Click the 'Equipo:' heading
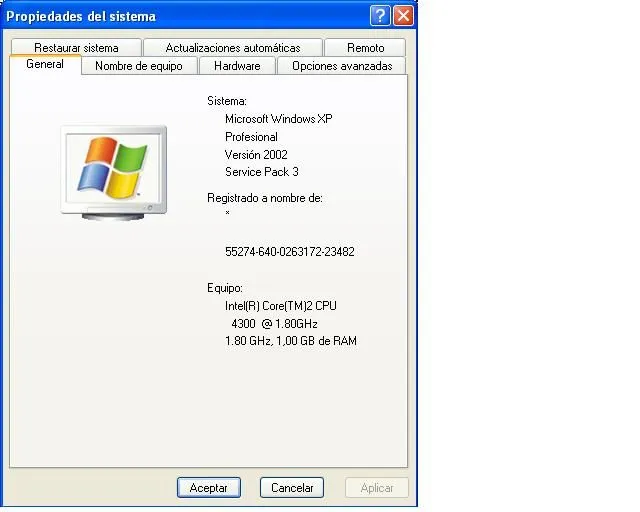This screenshot has width=640, height=512. [x=225, y=288]
